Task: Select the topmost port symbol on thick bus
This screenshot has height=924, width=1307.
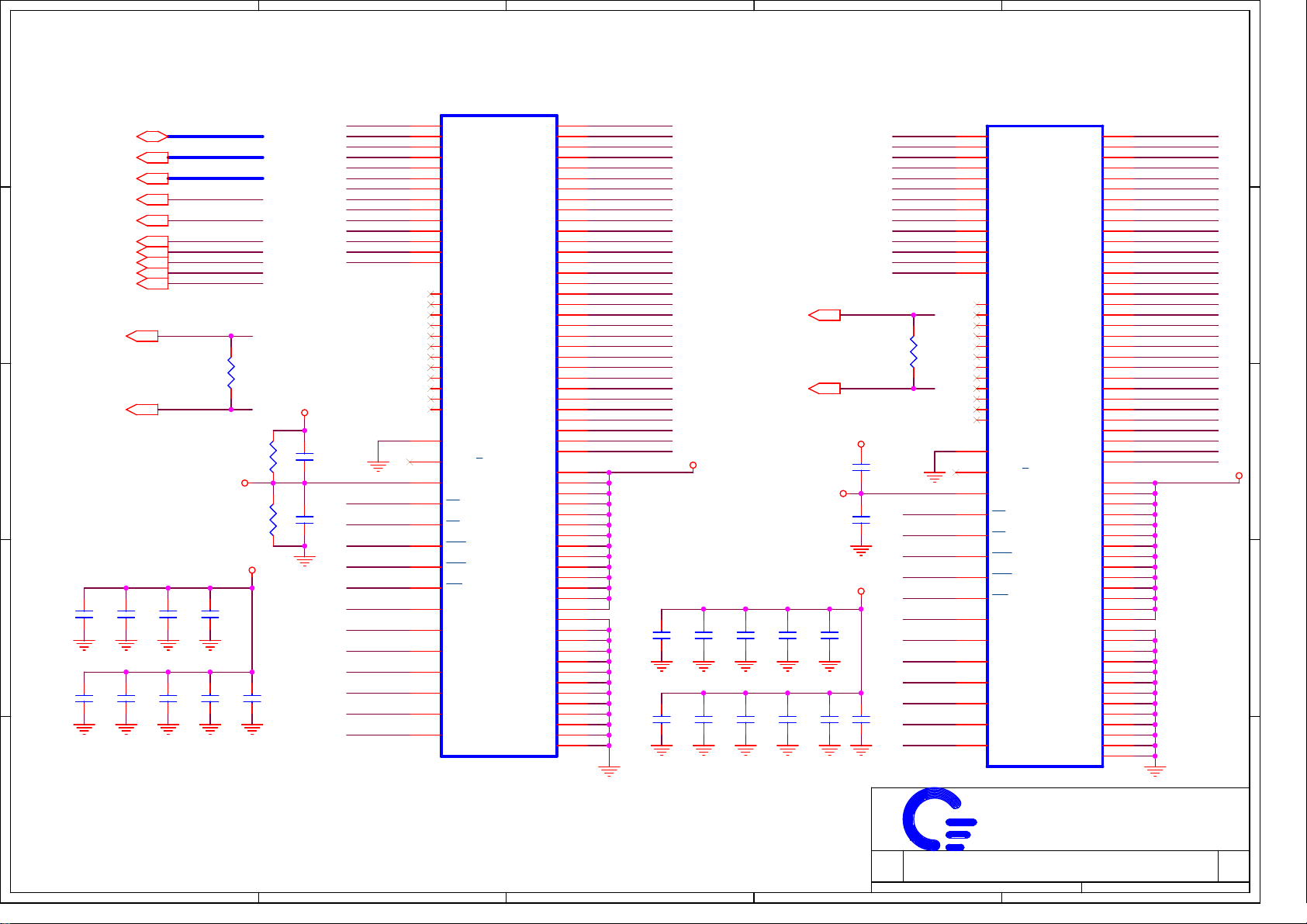Action: pos(152,137)
